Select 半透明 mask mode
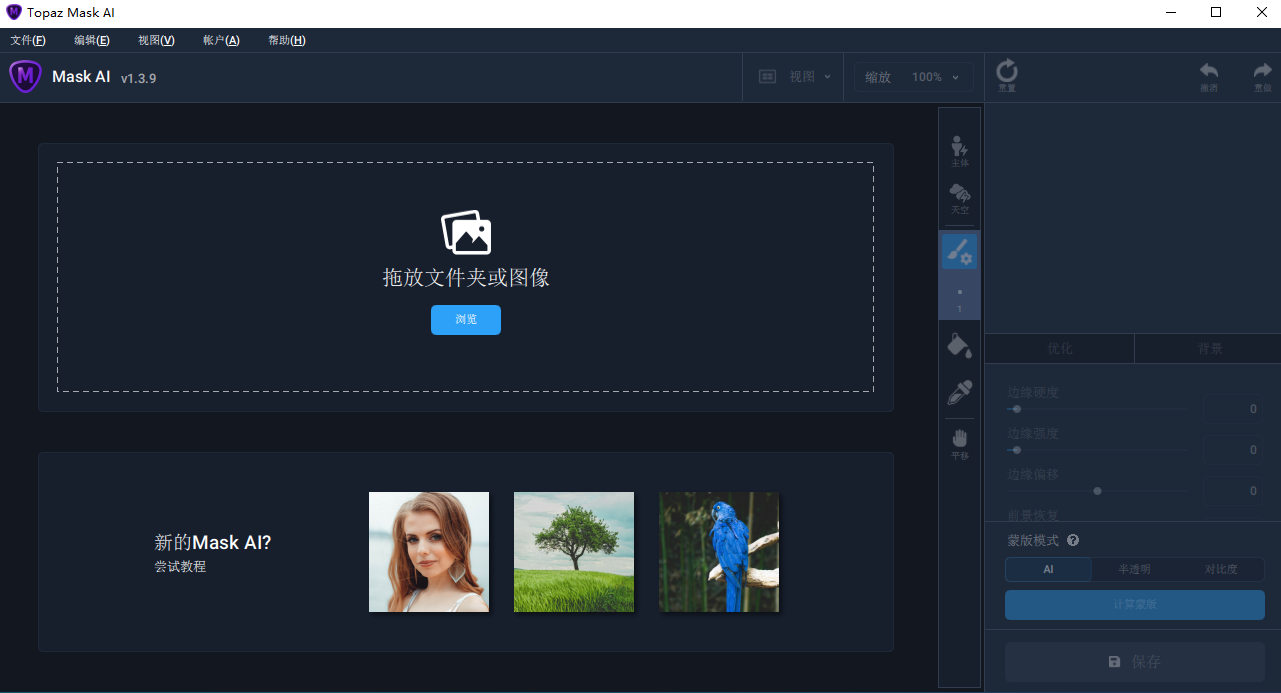 click(1134, 569)
